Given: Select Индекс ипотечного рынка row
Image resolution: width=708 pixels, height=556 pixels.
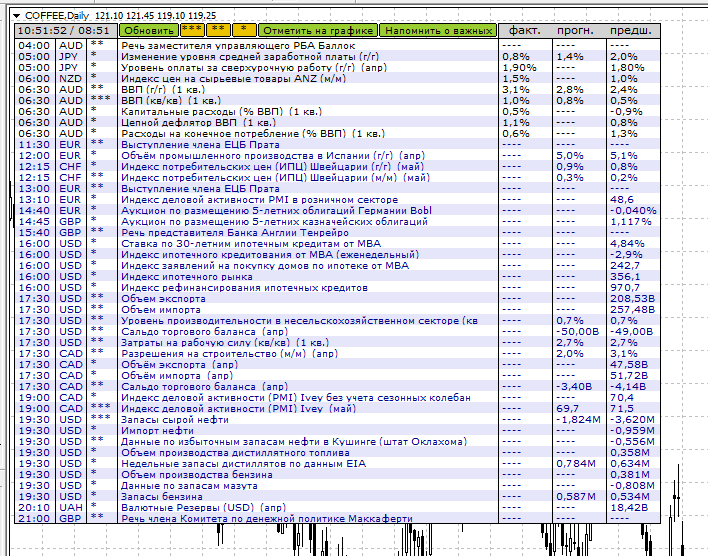Looking at the screenshot, I should point(337,276).
